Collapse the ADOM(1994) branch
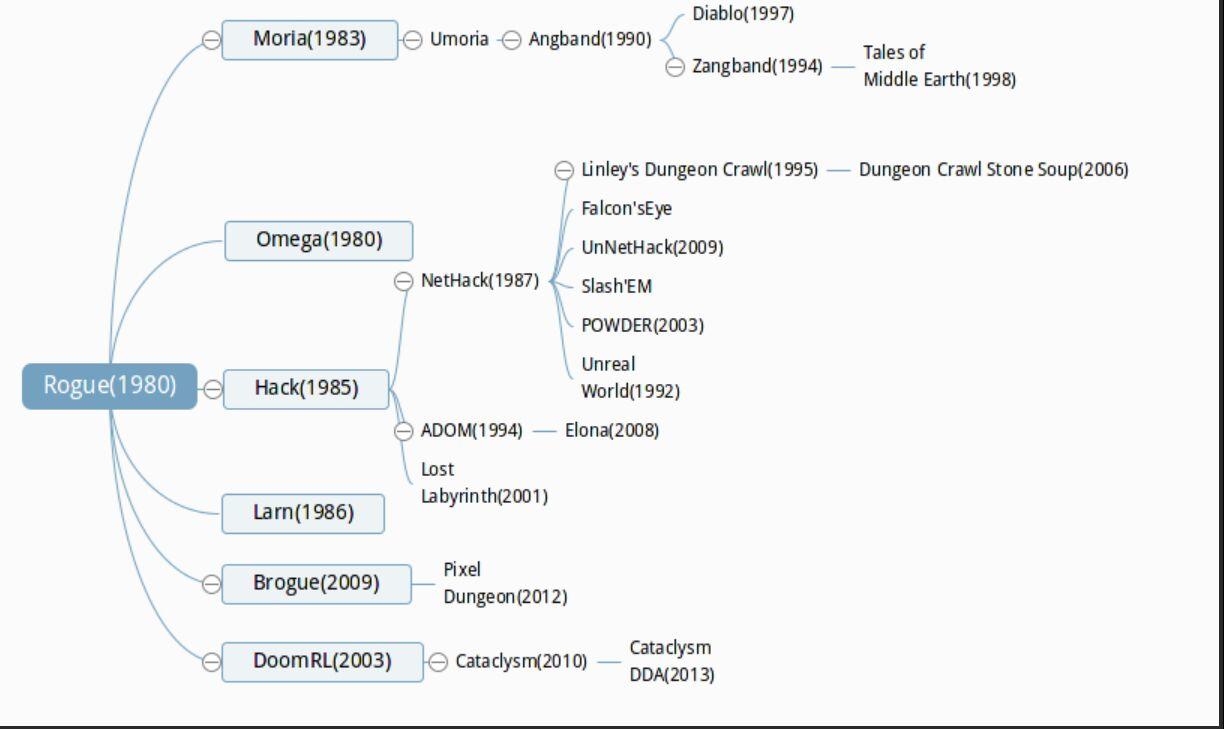This screenshot has width=1224, height=729. click(404, 431)
